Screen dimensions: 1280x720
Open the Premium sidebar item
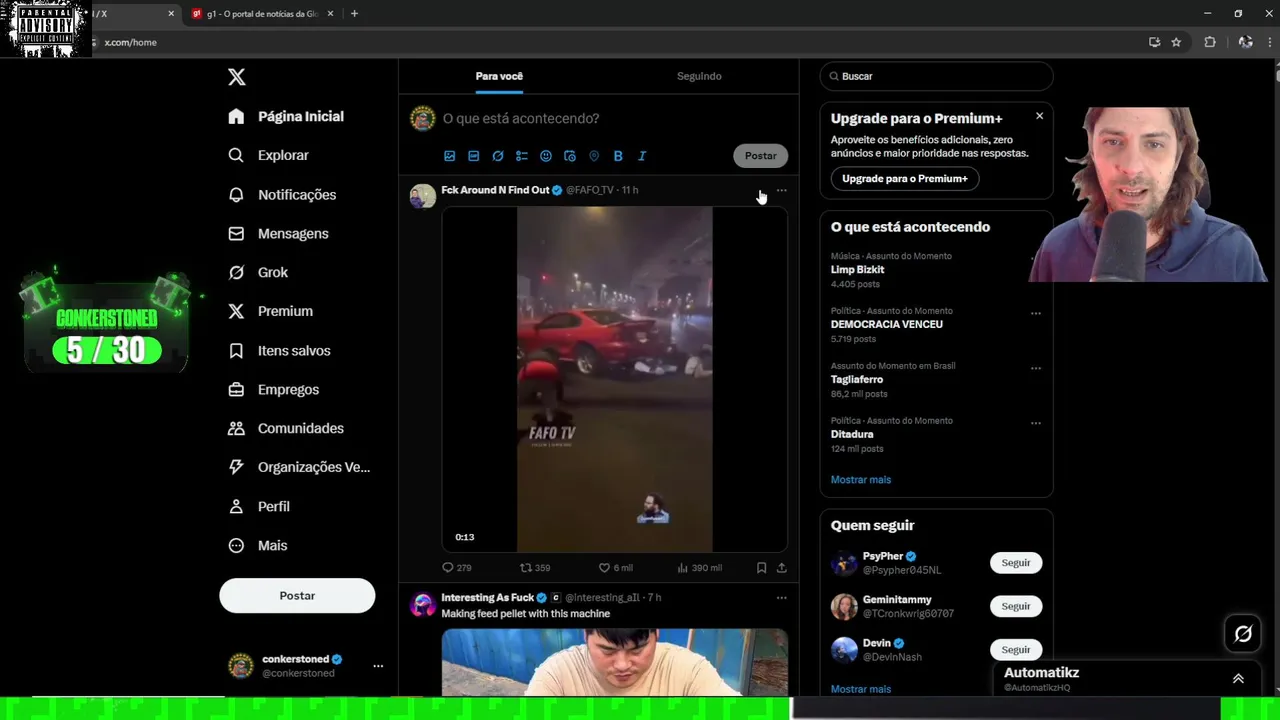click(x=270, y=311)
